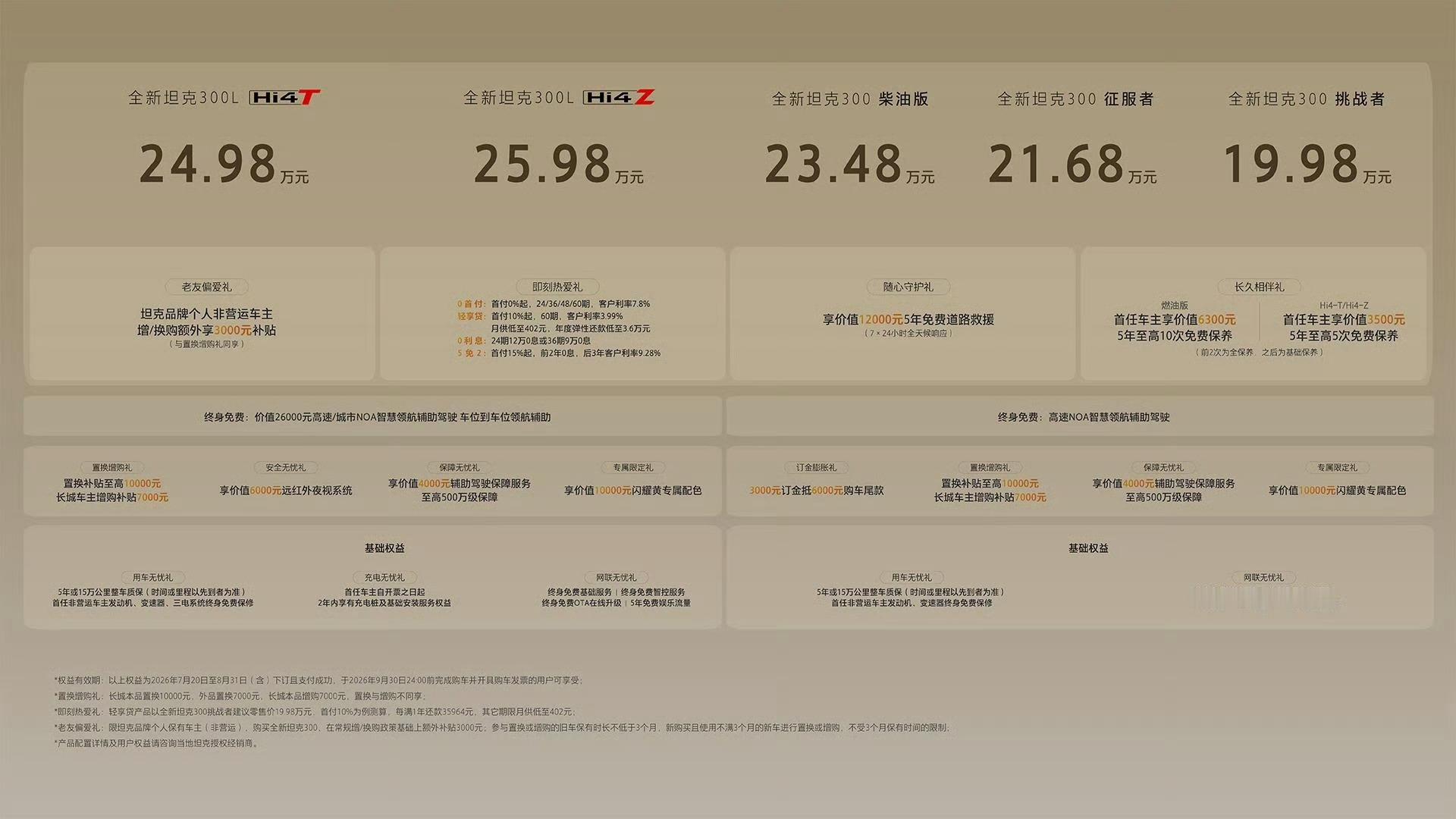Click the 5年至高5次免费保养 text
This screenshot has width=1456, height=819.
1344,336
